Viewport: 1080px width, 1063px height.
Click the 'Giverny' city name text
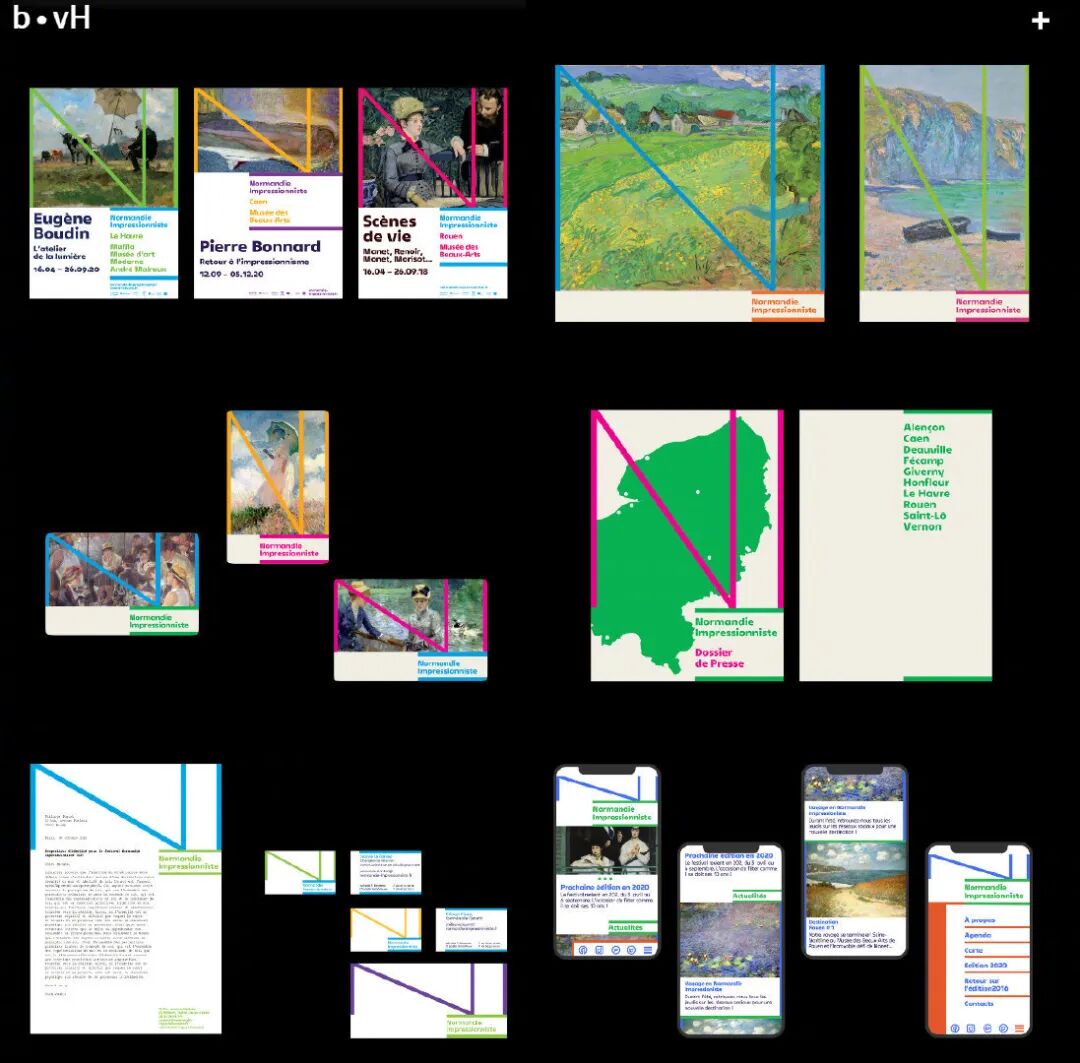[x=923, y=472]
